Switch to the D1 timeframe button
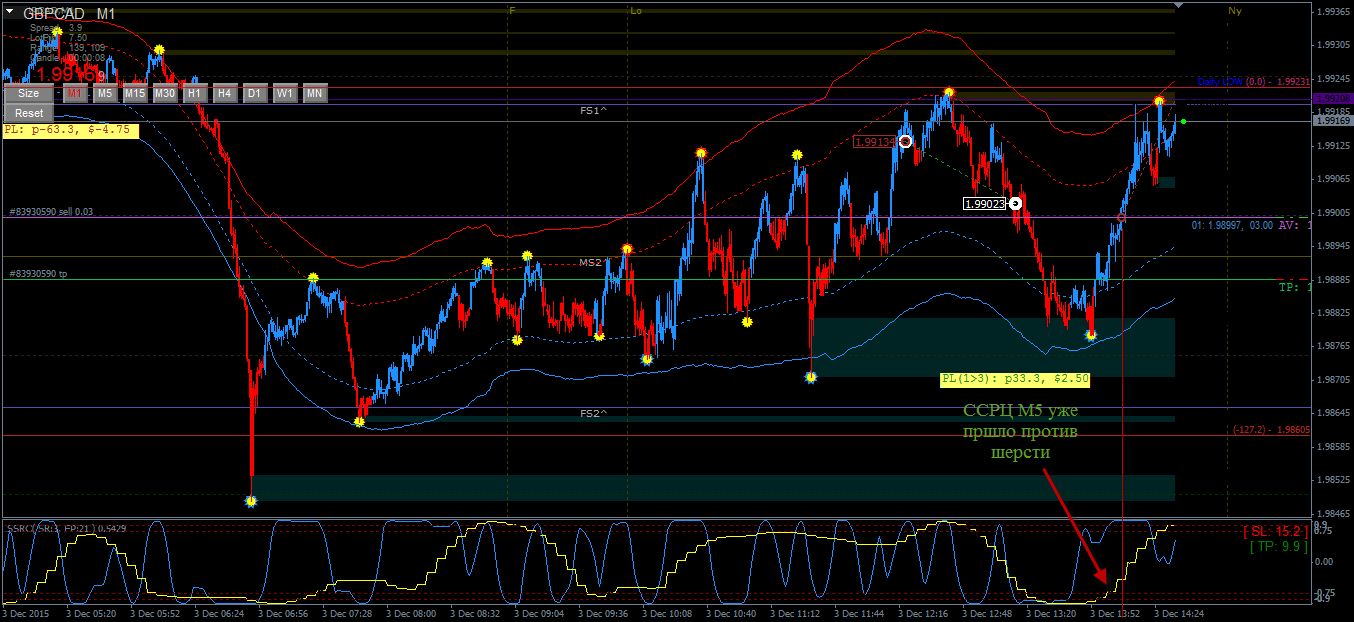 pyautogui.click(x=255, y=93)
